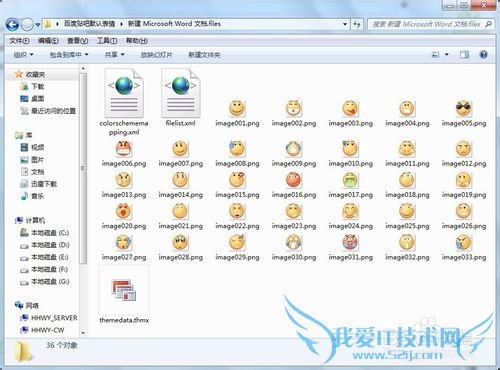
Task: Click the refresh button next to address bar
Action: (357, 24)
